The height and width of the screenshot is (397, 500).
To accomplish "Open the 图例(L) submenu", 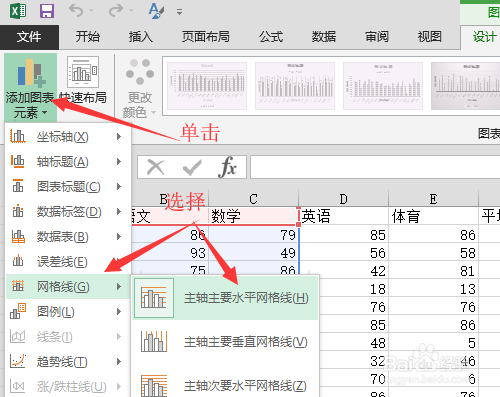I will (x=68, y=312).
